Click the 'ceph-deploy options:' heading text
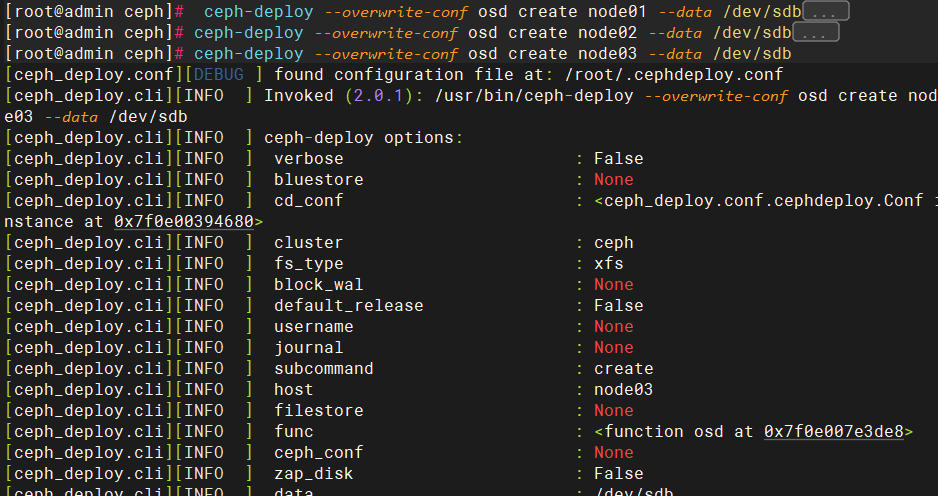938x496 pixels. click(364, 138)
